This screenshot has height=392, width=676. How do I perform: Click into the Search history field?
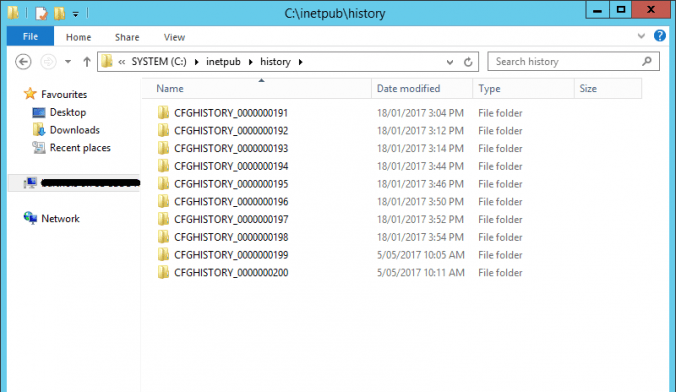tap(565, 62)
